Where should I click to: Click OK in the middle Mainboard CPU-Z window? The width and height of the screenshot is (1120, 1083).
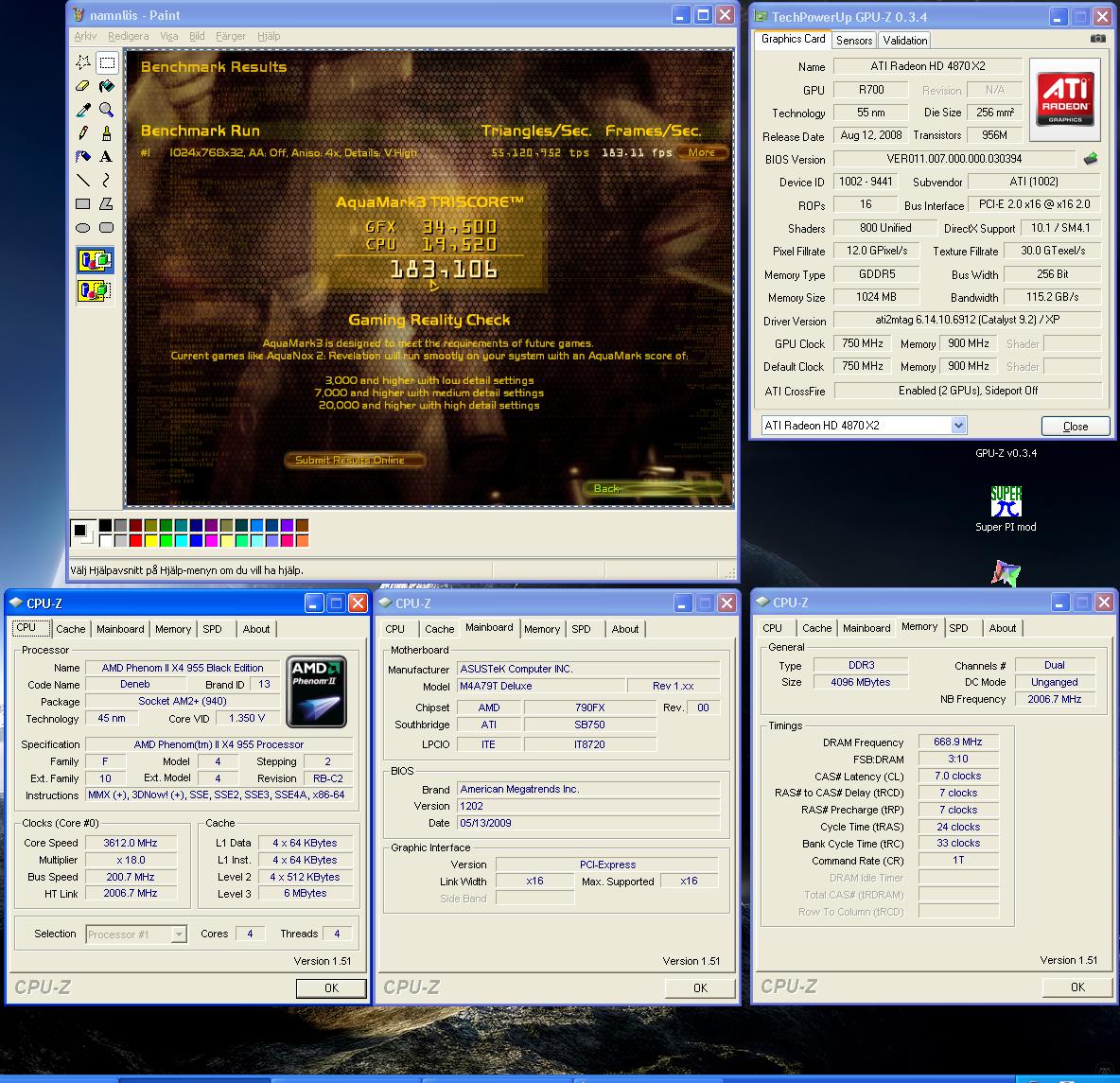tap(700, 988)
